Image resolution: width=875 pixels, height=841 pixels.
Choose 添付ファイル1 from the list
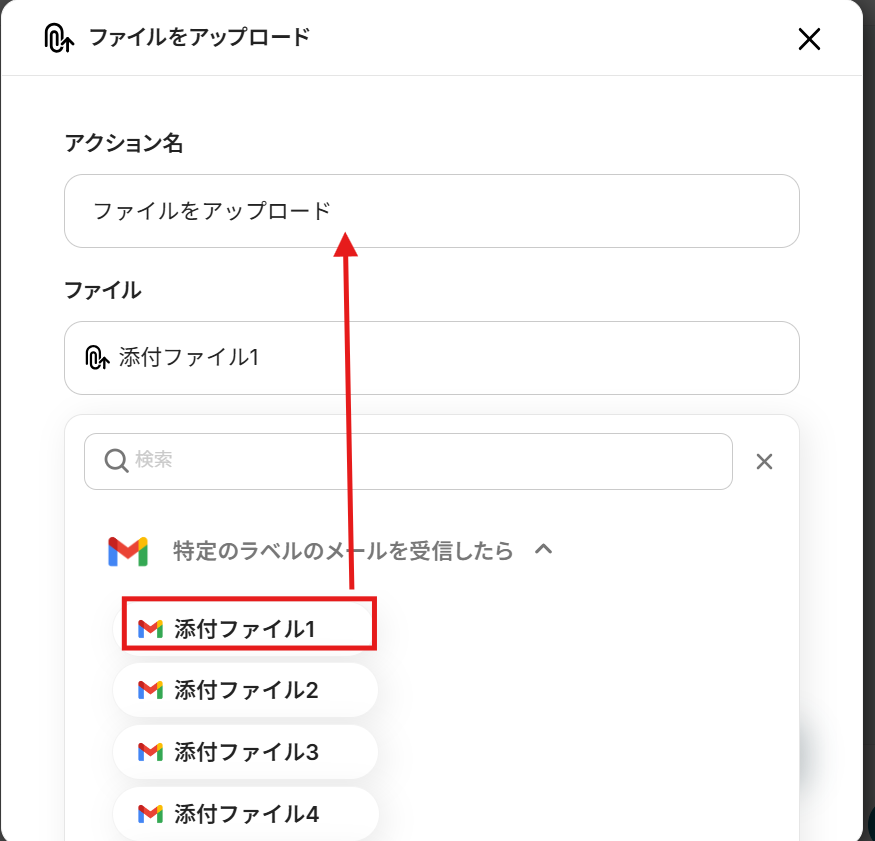[x=245, y=628]
